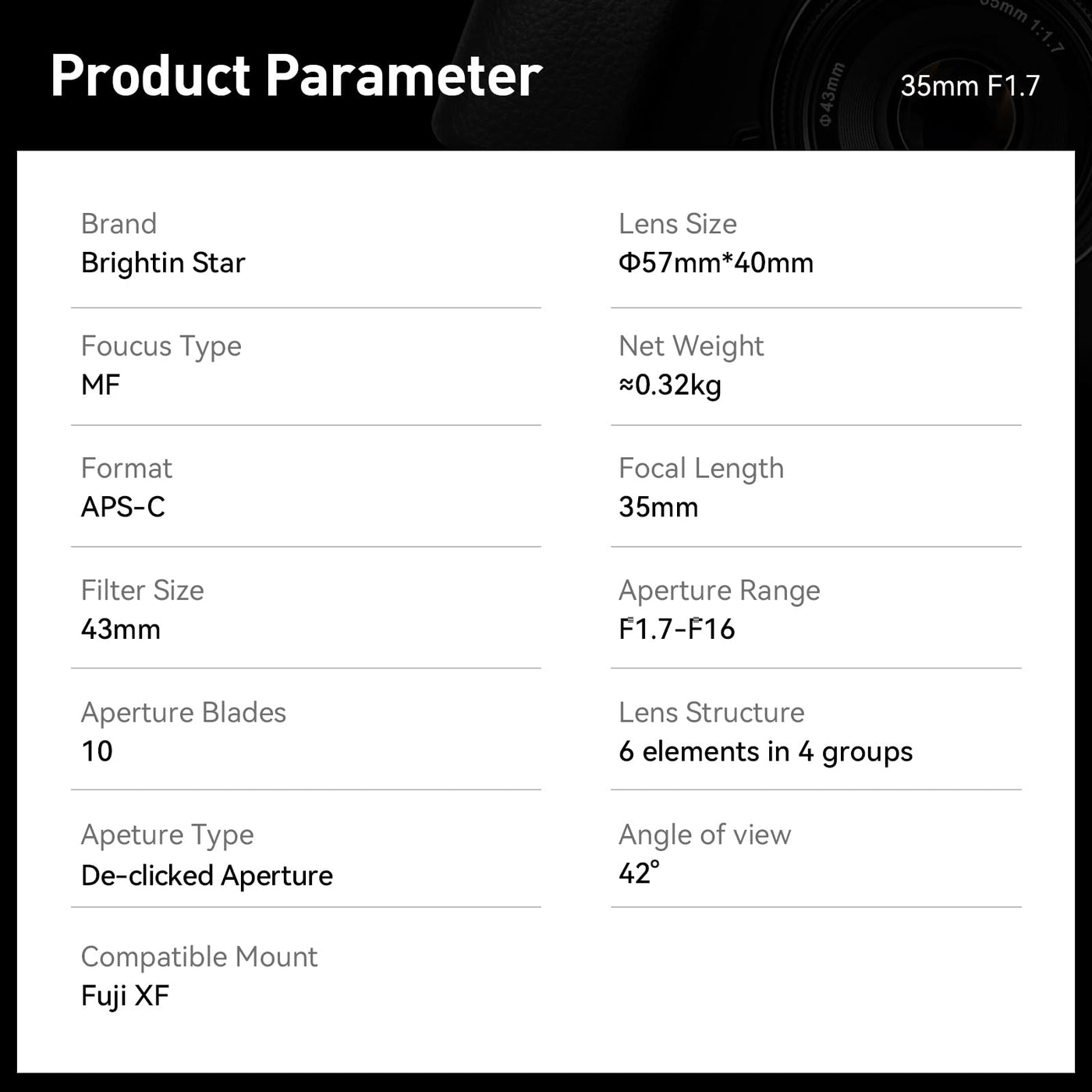Click the APS-C format value

pyautogui.click(x=123, y=507)
